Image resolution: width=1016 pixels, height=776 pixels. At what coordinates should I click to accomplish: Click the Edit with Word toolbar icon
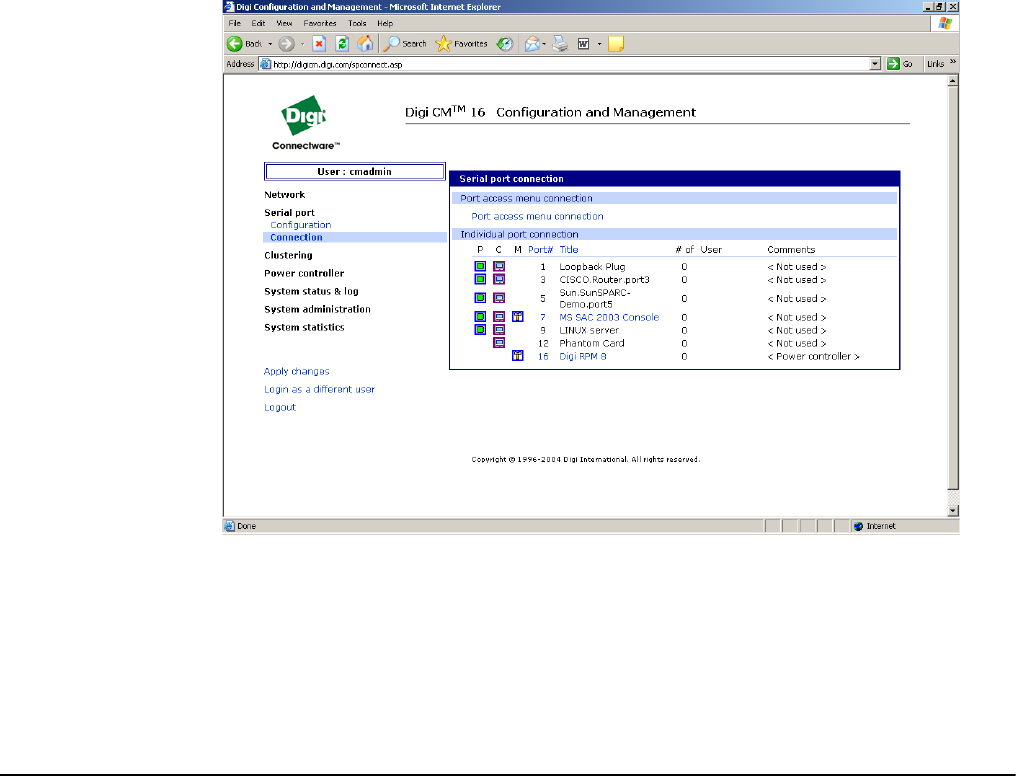(583, 44)
